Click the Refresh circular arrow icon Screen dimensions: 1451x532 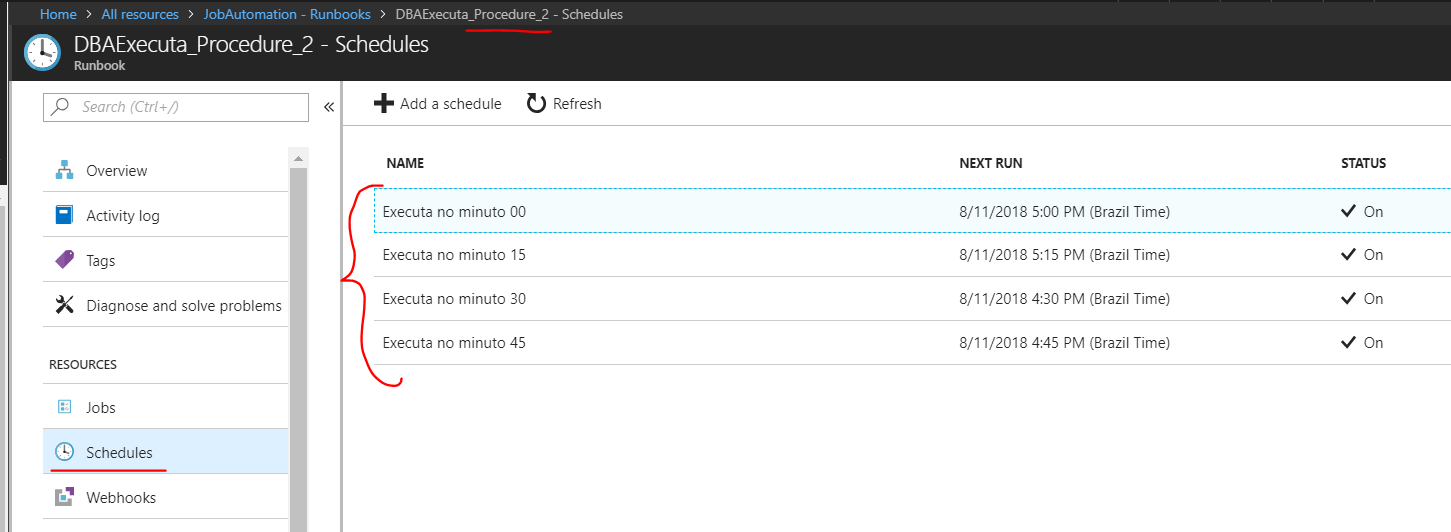[537, 103]
